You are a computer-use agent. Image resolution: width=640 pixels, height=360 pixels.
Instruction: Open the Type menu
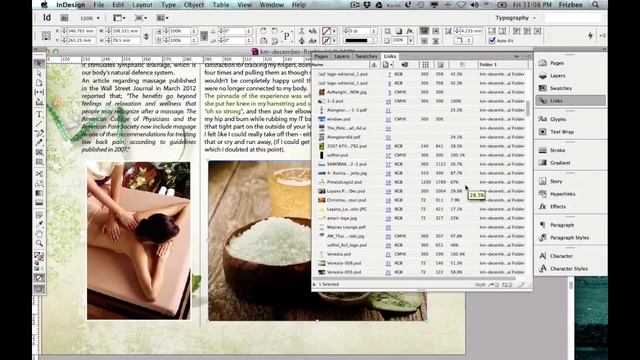168,5
